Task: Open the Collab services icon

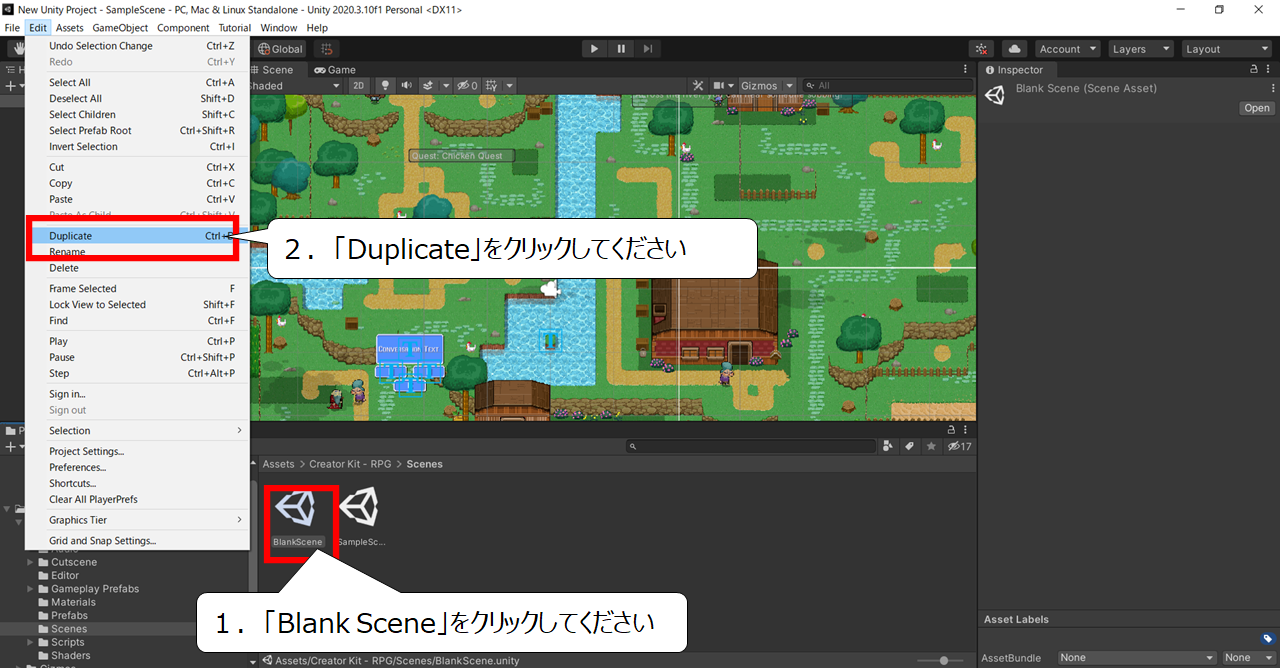Action: tap(982, 49)
